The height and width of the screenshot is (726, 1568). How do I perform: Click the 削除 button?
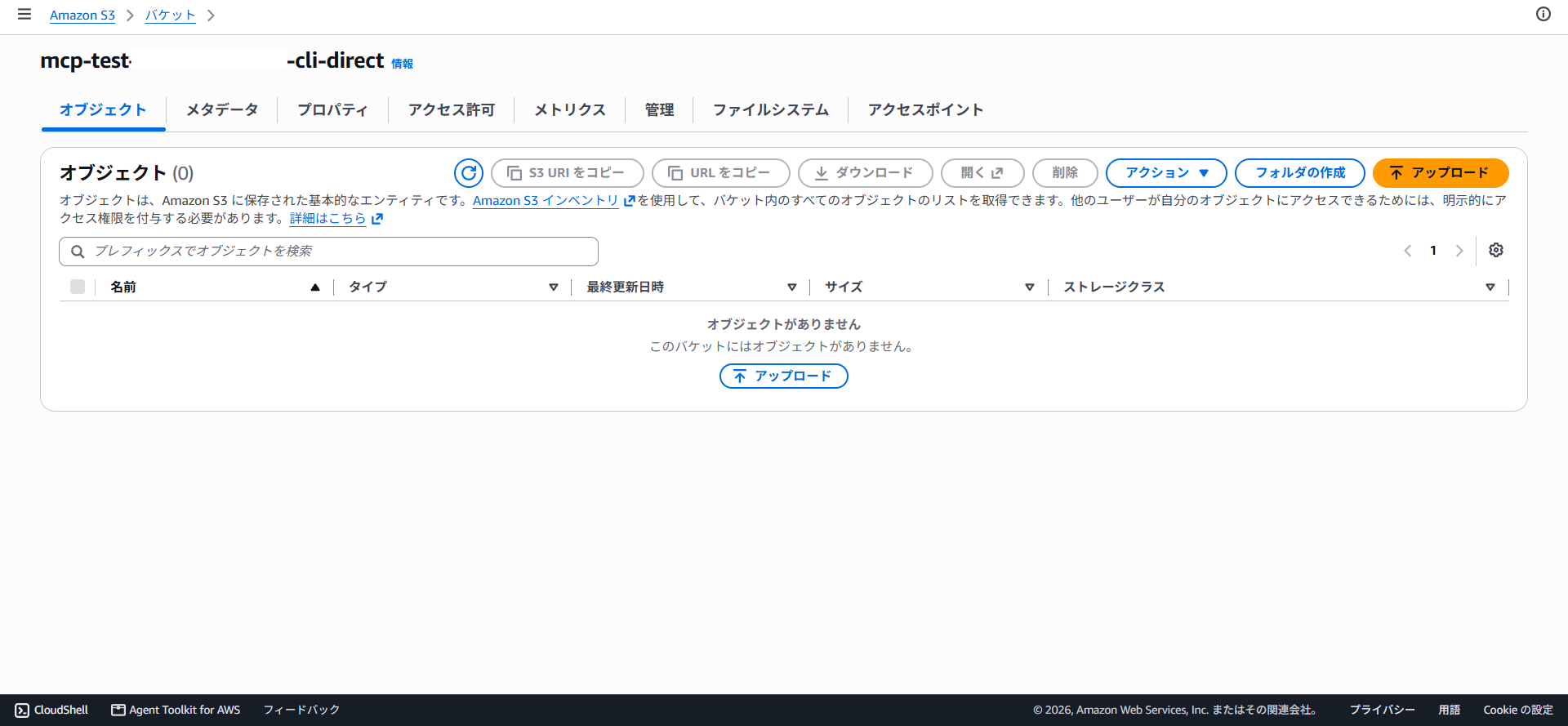pyautogui.click(x=1065, y=173)
